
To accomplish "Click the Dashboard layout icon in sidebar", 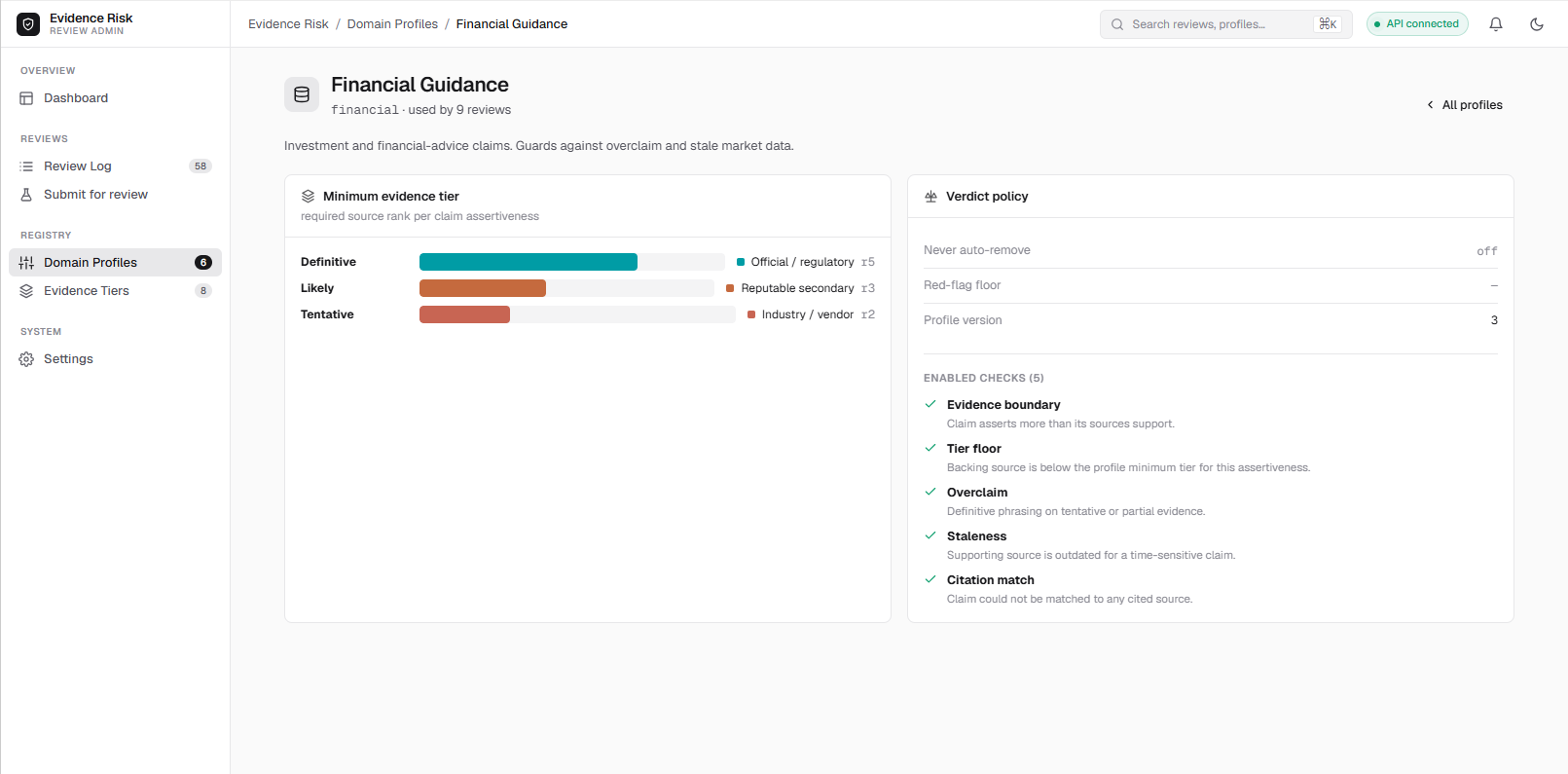I will point(26,98).
